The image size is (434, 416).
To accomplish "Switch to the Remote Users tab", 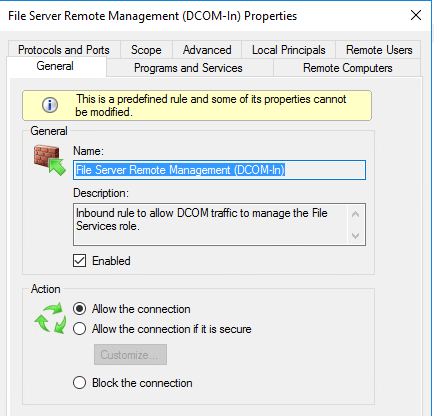I will coord(379,50).
